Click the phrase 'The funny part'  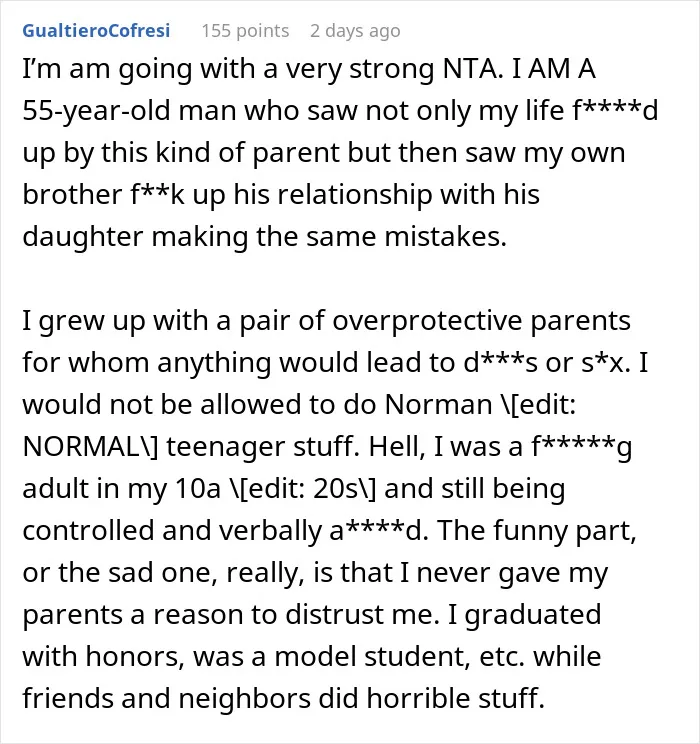point(536,530)
